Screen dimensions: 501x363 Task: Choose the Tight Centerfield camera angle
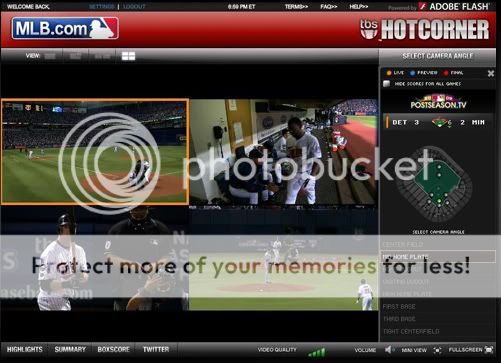coord(411,331)
